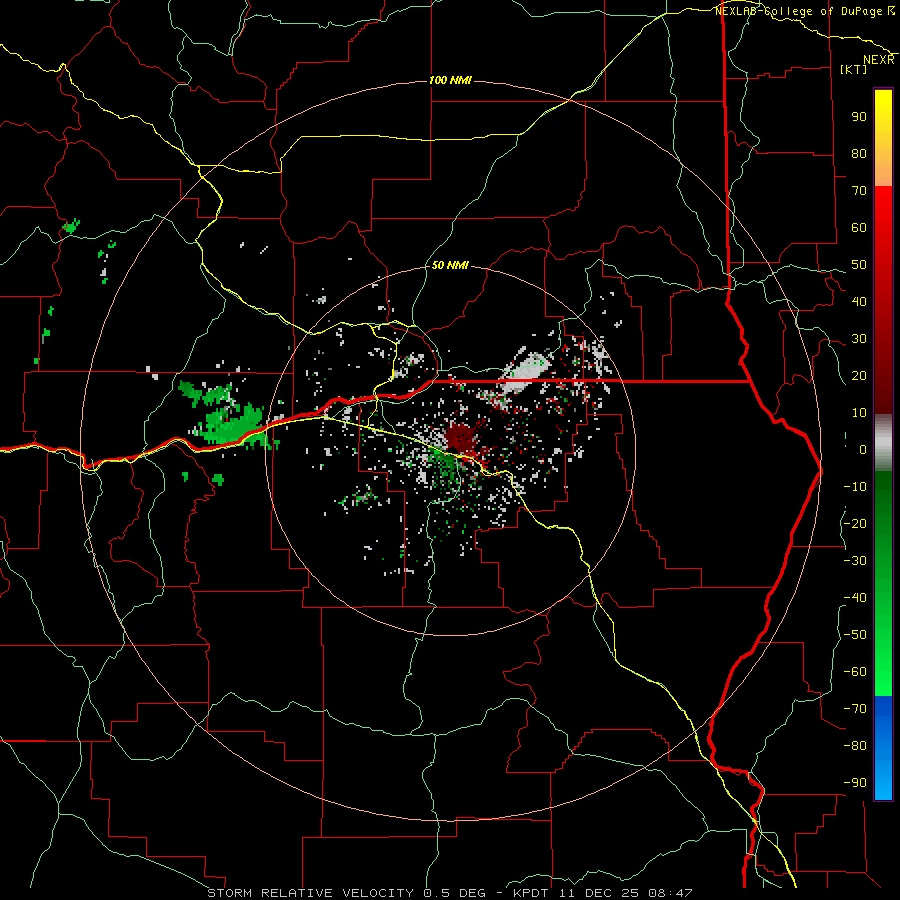Click the gray zero-velocity segment of the color bar

point(883,443)
